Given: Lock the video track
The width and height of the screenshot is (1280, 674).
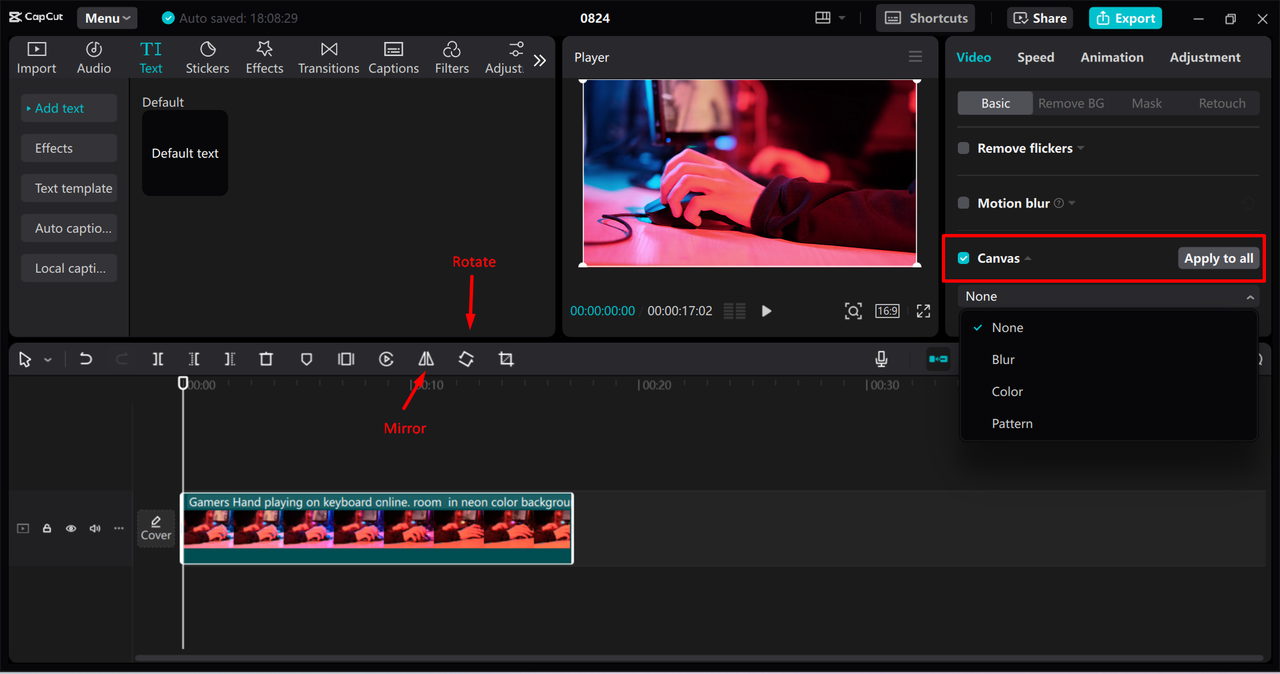Looking at the screenshot, I should [x=47, y=528].
